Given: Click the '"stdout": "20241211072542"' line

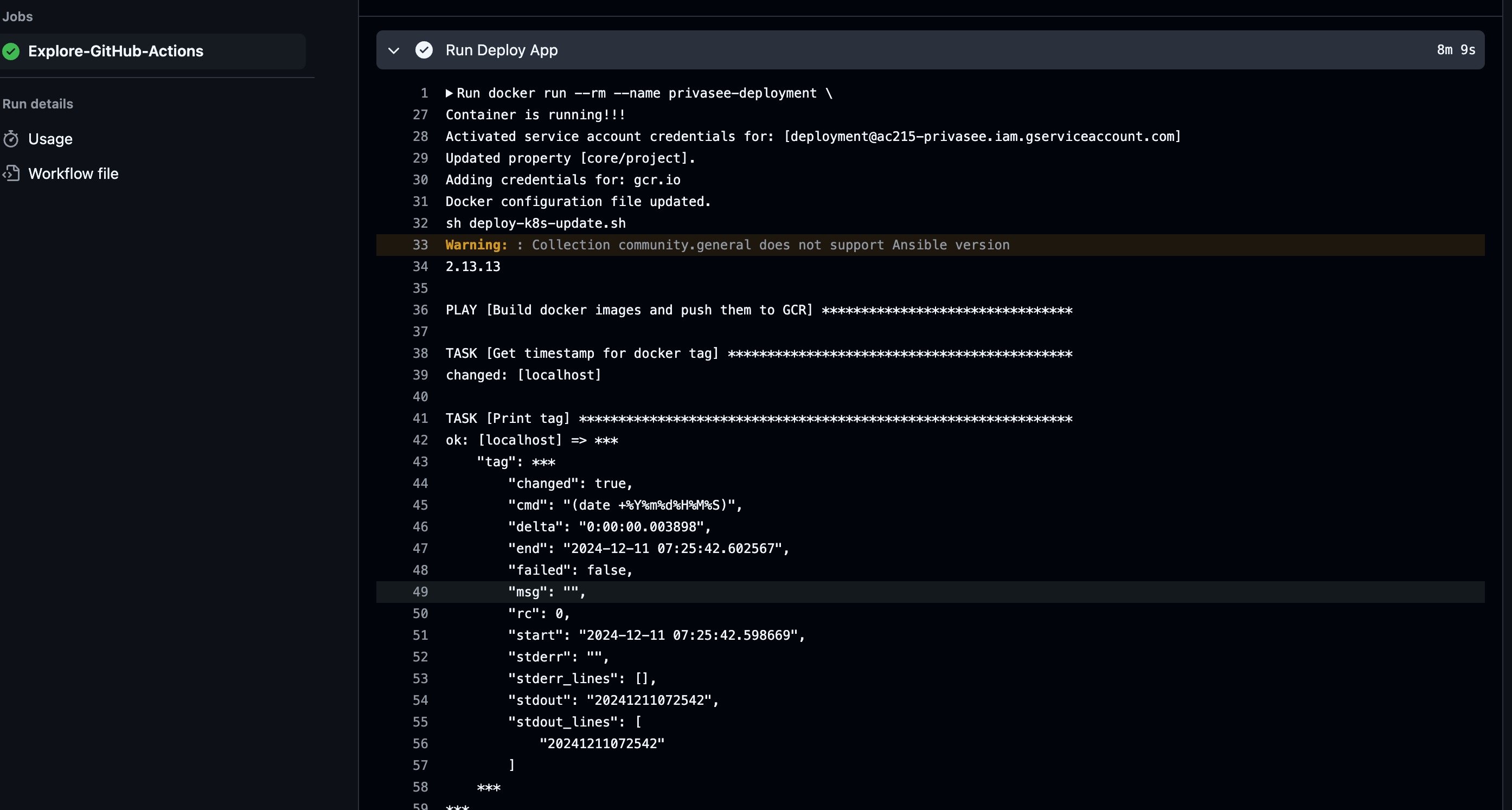Looking at the screenshot, I should tap(613, 701).
